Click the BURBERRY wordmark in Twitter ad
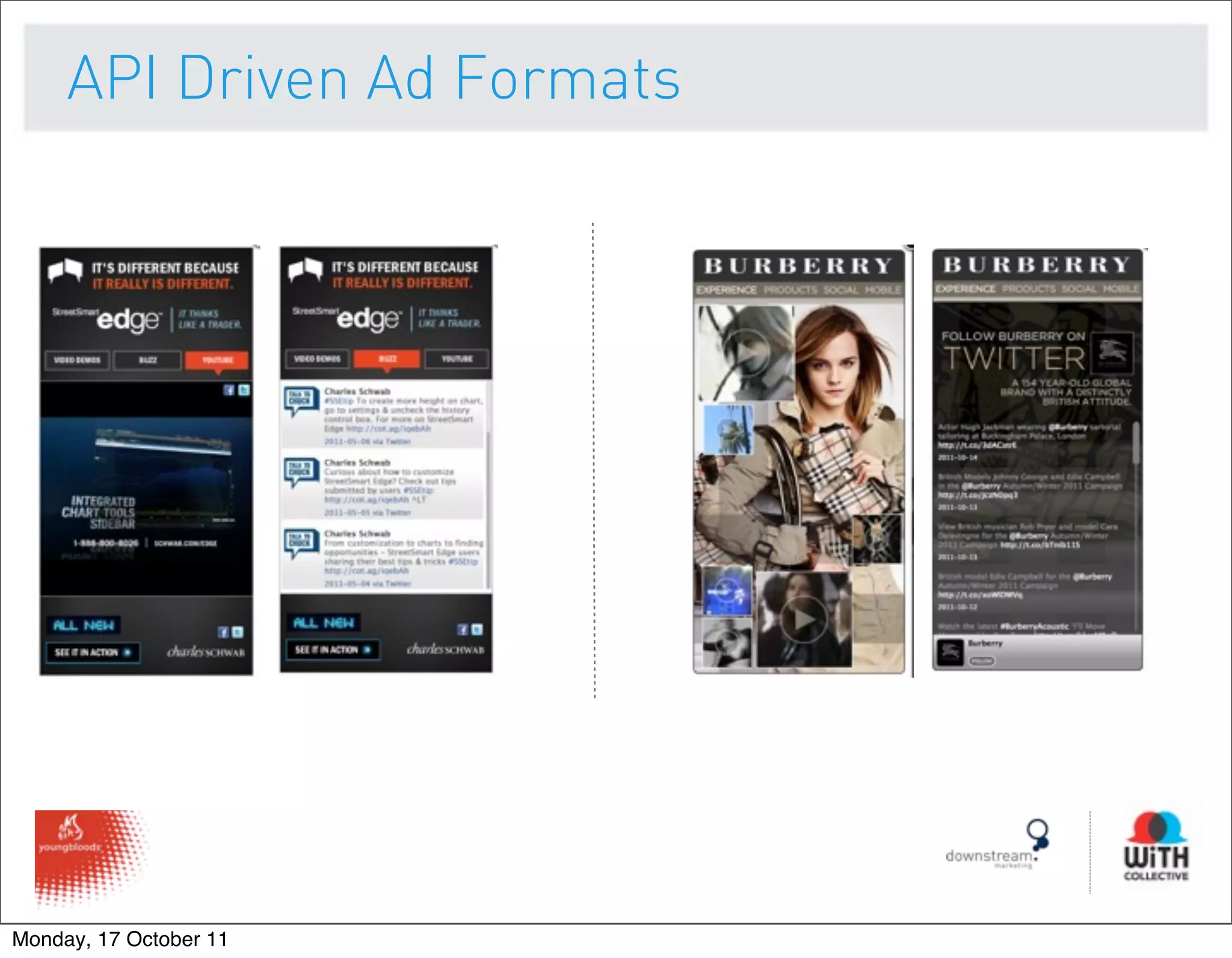 (x=1036, y=265)
